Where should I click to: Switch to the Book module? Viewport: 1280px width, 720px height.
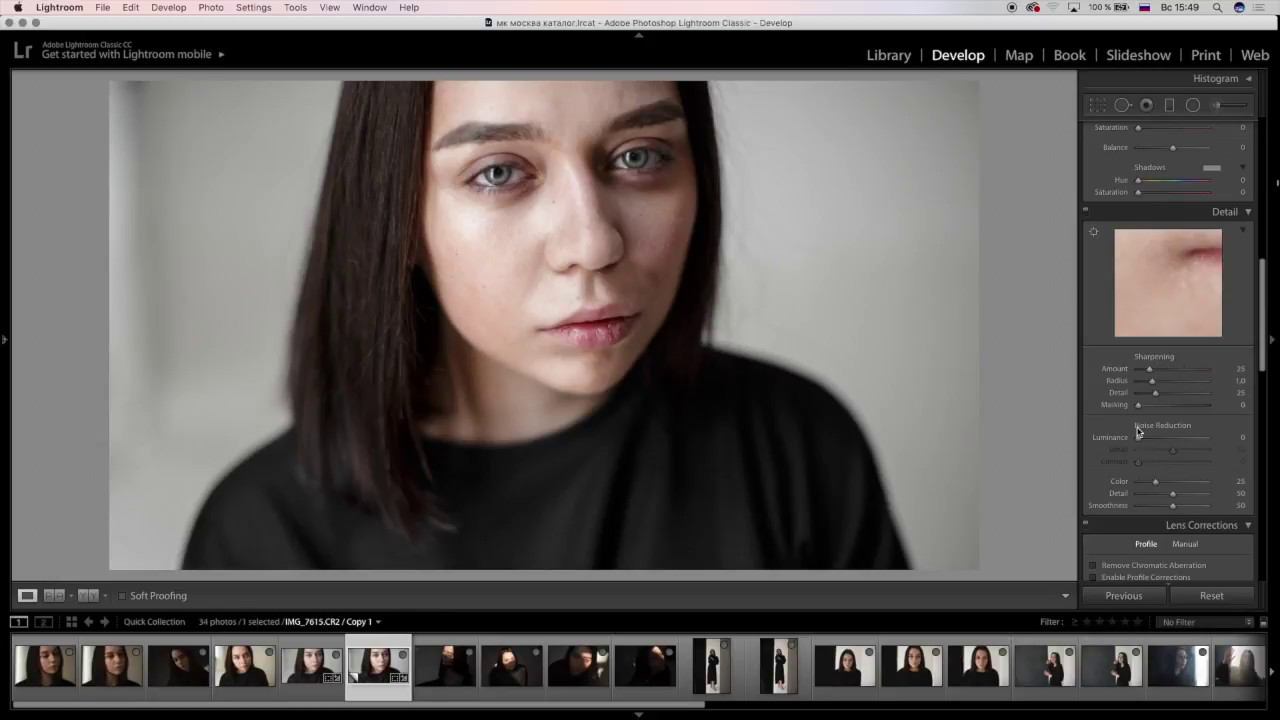1070,55
